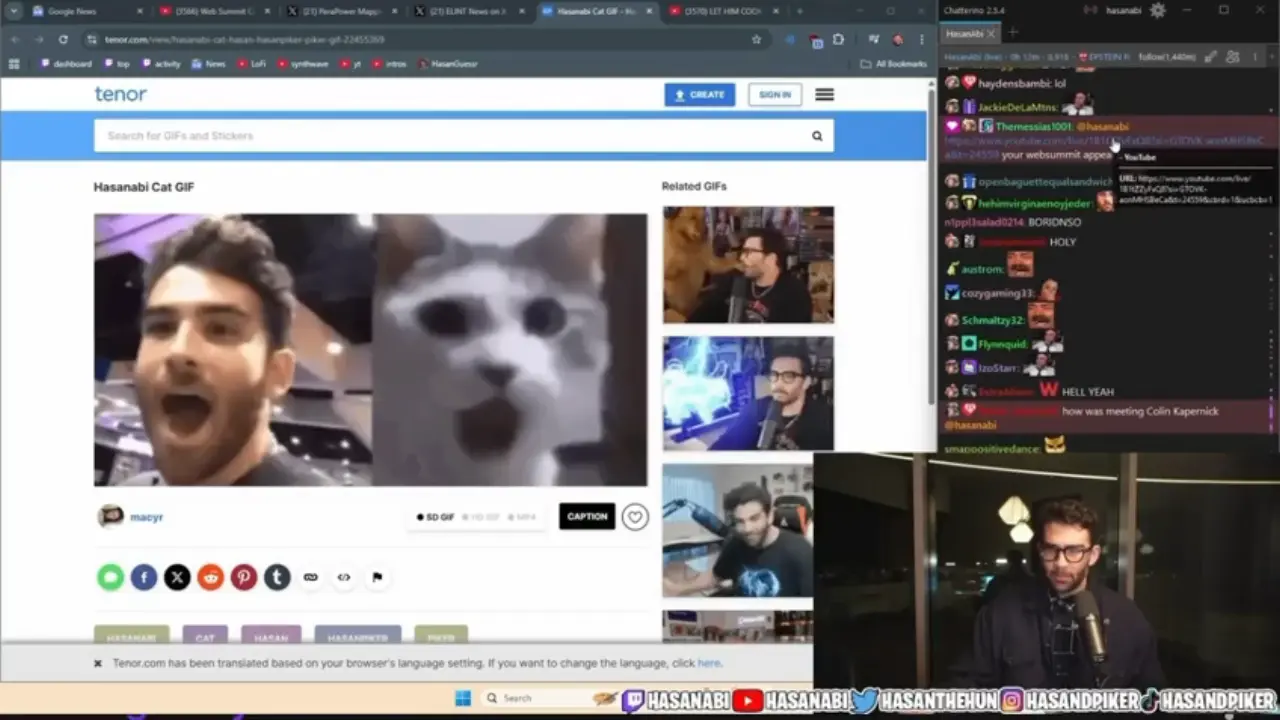This screenshot has height=720, width=1280.
Task: Click the embed code icon
Action: 344,577
